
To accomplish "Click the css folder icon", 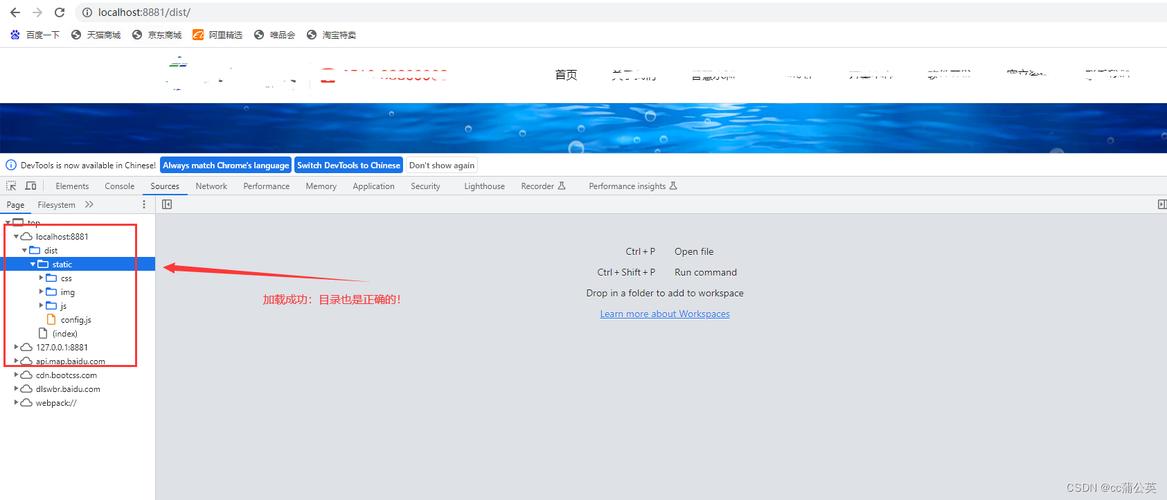I will point(51,278).
